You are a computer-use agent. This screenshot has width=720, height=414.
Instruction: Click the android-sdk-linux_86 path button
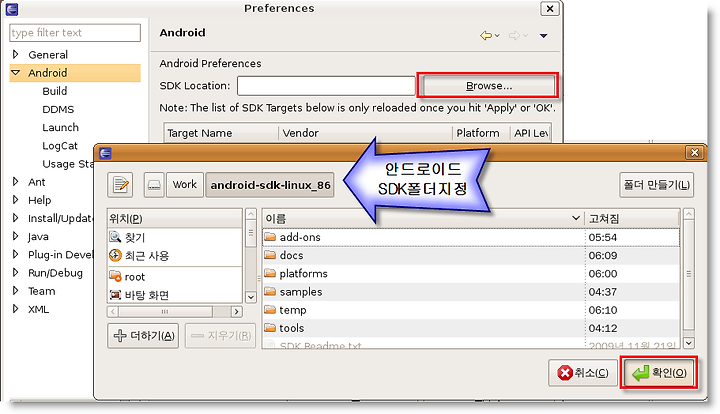pyautogui.click(x=270, y=185)
